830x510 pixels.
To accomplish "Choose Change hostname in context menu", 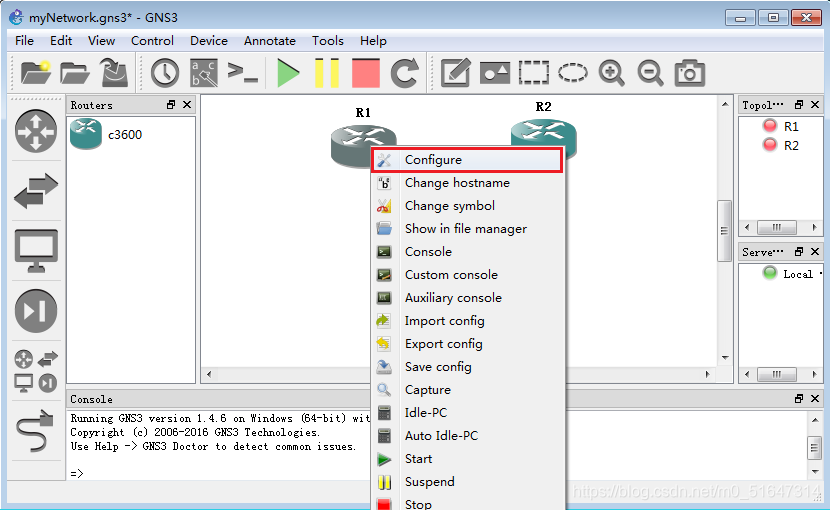I will pos(468,183).
